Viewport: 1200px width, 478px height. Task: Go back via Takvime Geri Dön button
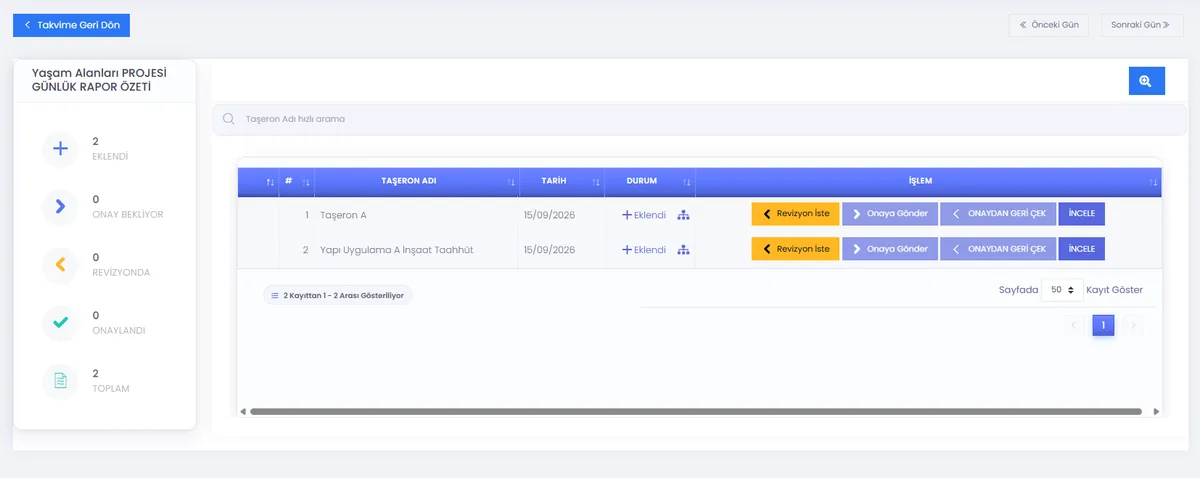(x=71, y=25)
